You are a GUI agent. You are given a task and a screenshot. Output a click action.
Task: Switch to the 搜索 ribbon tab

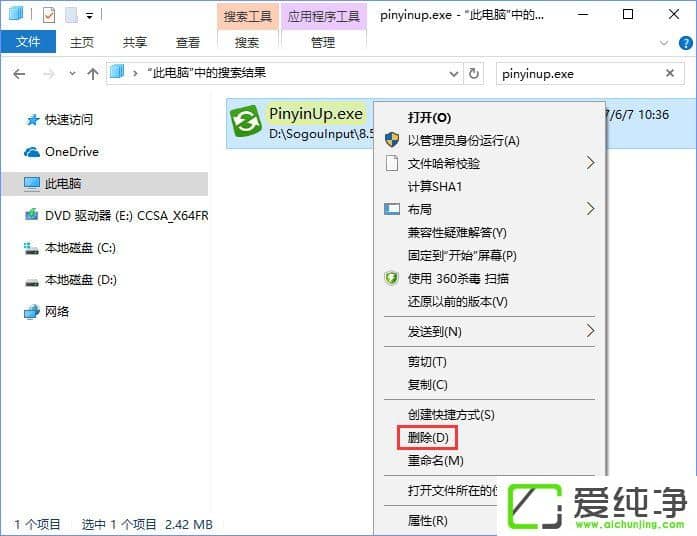tap(247, 42)
